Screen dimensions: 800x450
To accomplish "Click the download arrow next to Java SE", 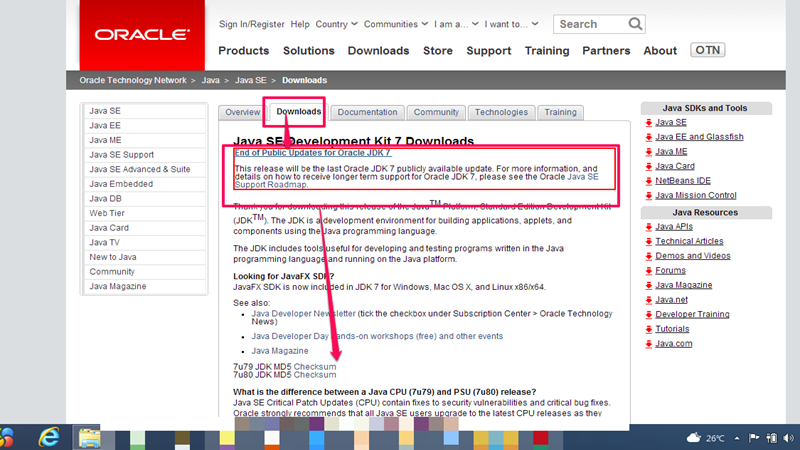I will point(648,122).
